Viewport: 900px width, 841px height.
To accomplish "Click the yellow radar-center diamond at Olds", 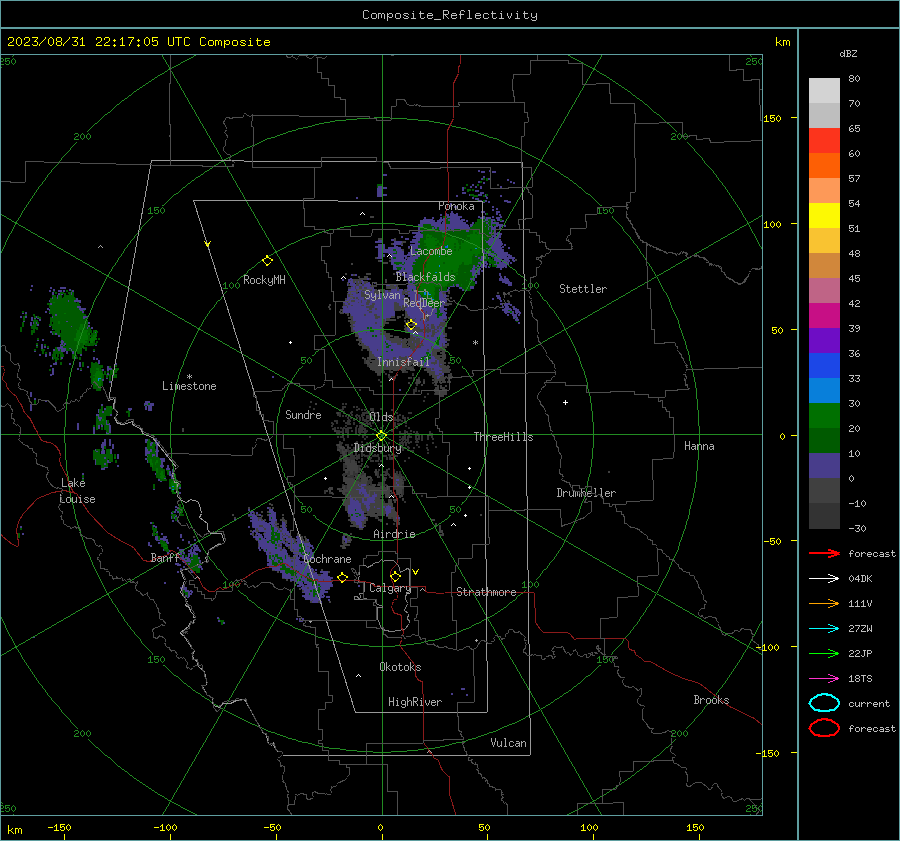I will click(x=381, y=436).
